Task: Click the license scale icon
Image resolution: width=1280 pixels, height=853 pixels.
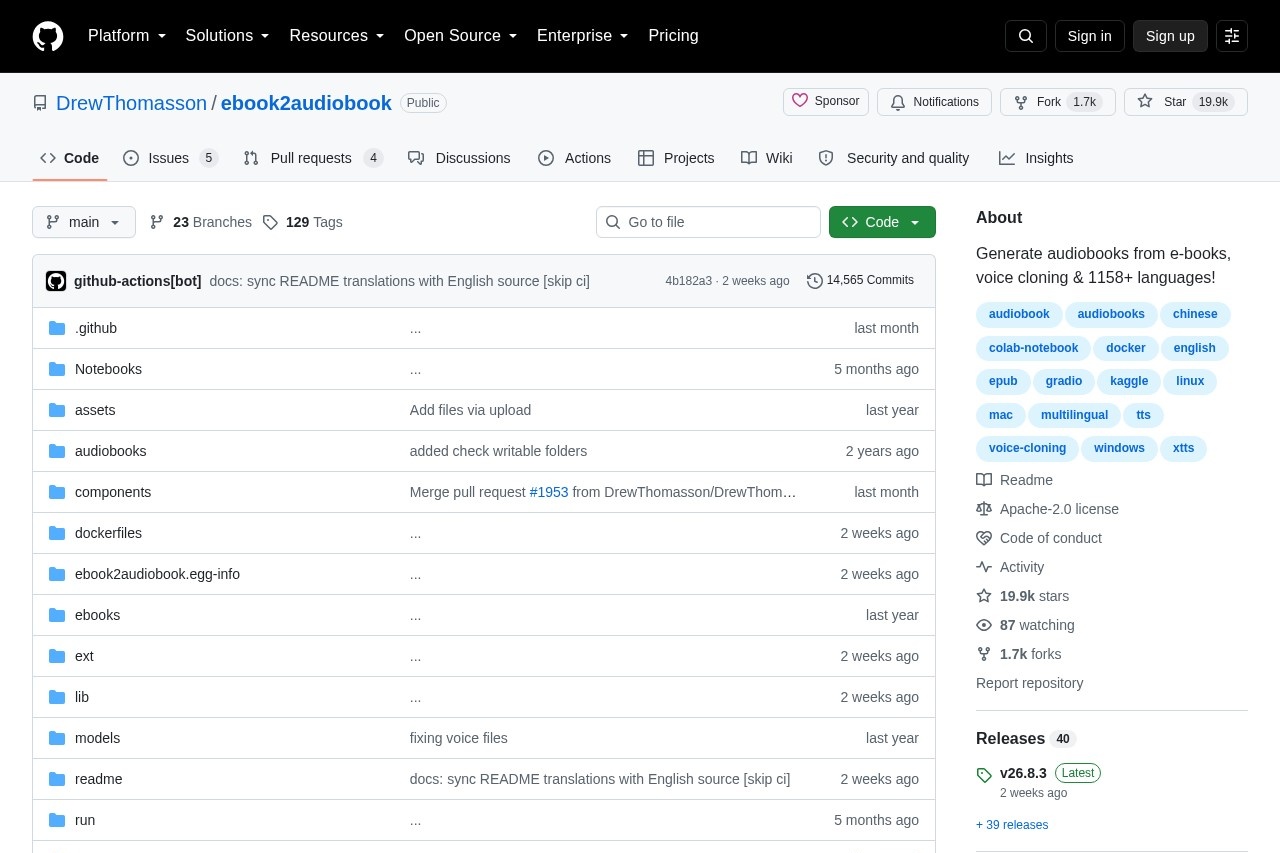Action: click(984, 509)
